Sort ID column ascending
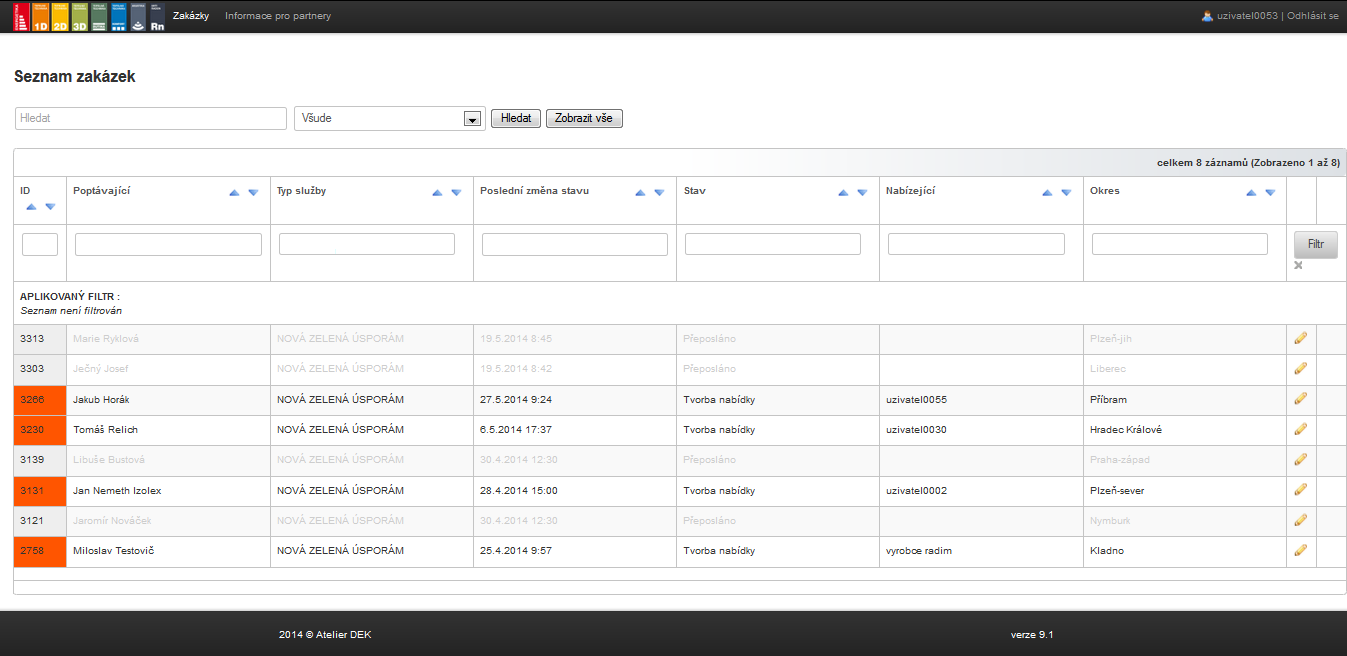The height and width of the screenshot is (656, 1347). tap(31, 207)
